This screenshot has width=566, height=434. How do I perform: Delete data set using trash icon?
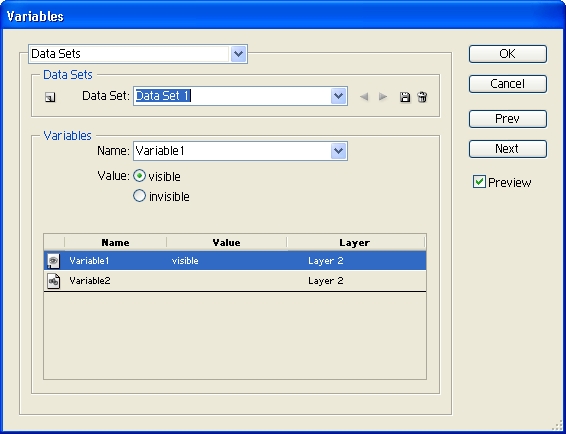[422, 97]
